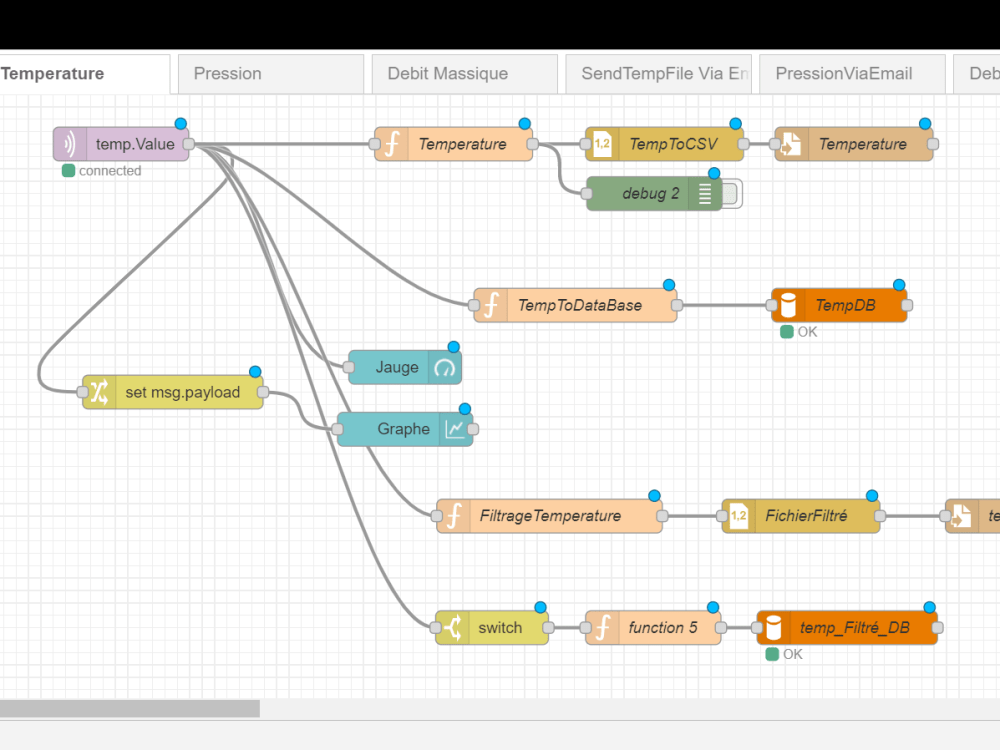Click the MQTT icon on temp.Value node
Viewport: 1000px width, 750px height.
tap(70, 144)
